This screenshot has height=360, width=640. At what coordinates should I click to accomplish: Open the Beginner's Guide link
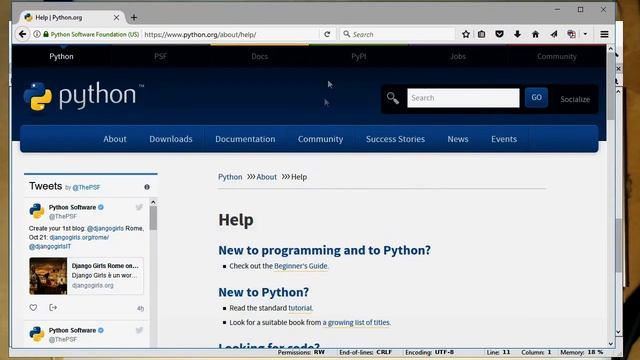301,266
